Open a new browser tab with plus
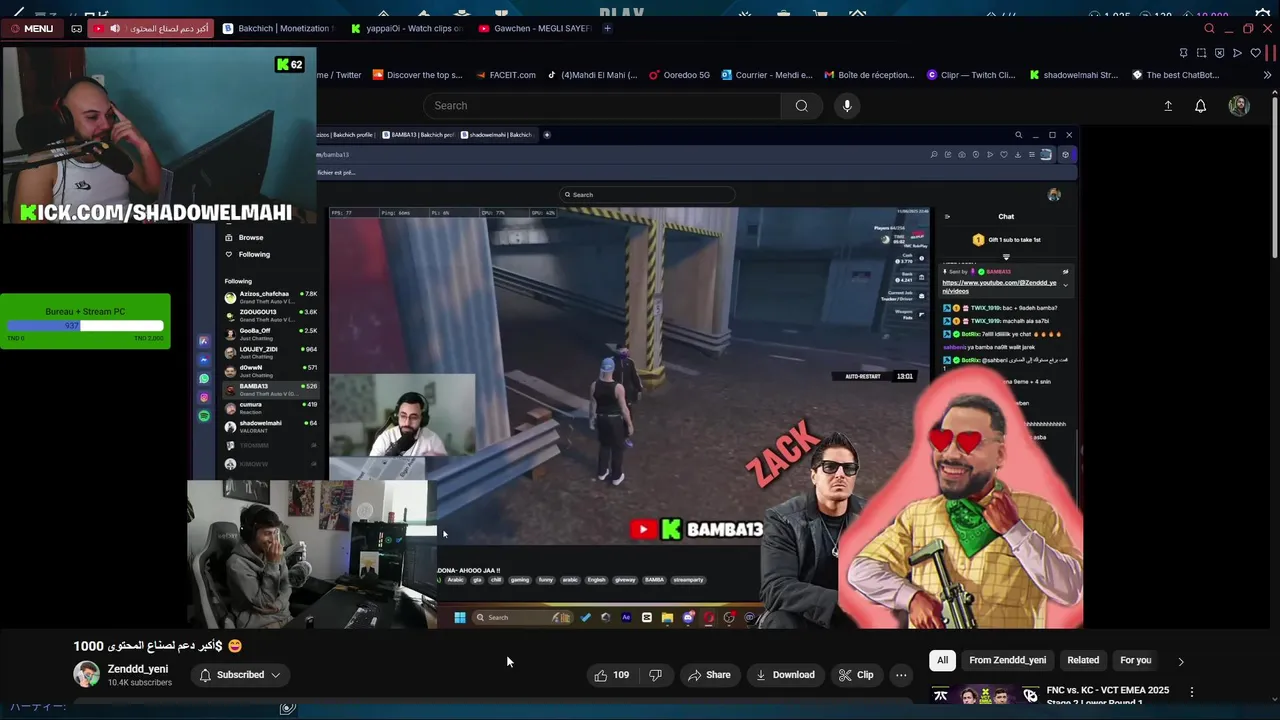 coord(607,28)
